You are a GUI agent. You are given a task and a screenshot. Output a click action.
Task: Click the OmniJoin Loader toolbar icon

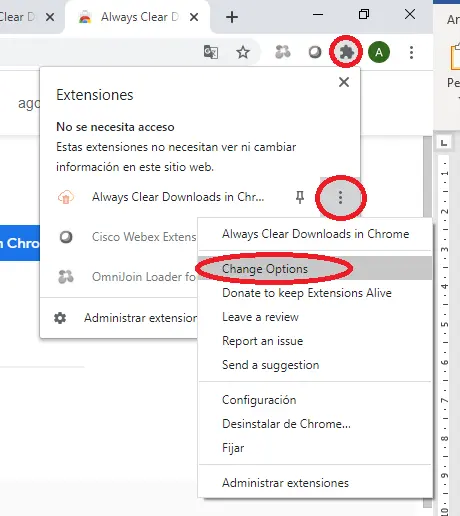pyautogui.click(x=283, y=52)
